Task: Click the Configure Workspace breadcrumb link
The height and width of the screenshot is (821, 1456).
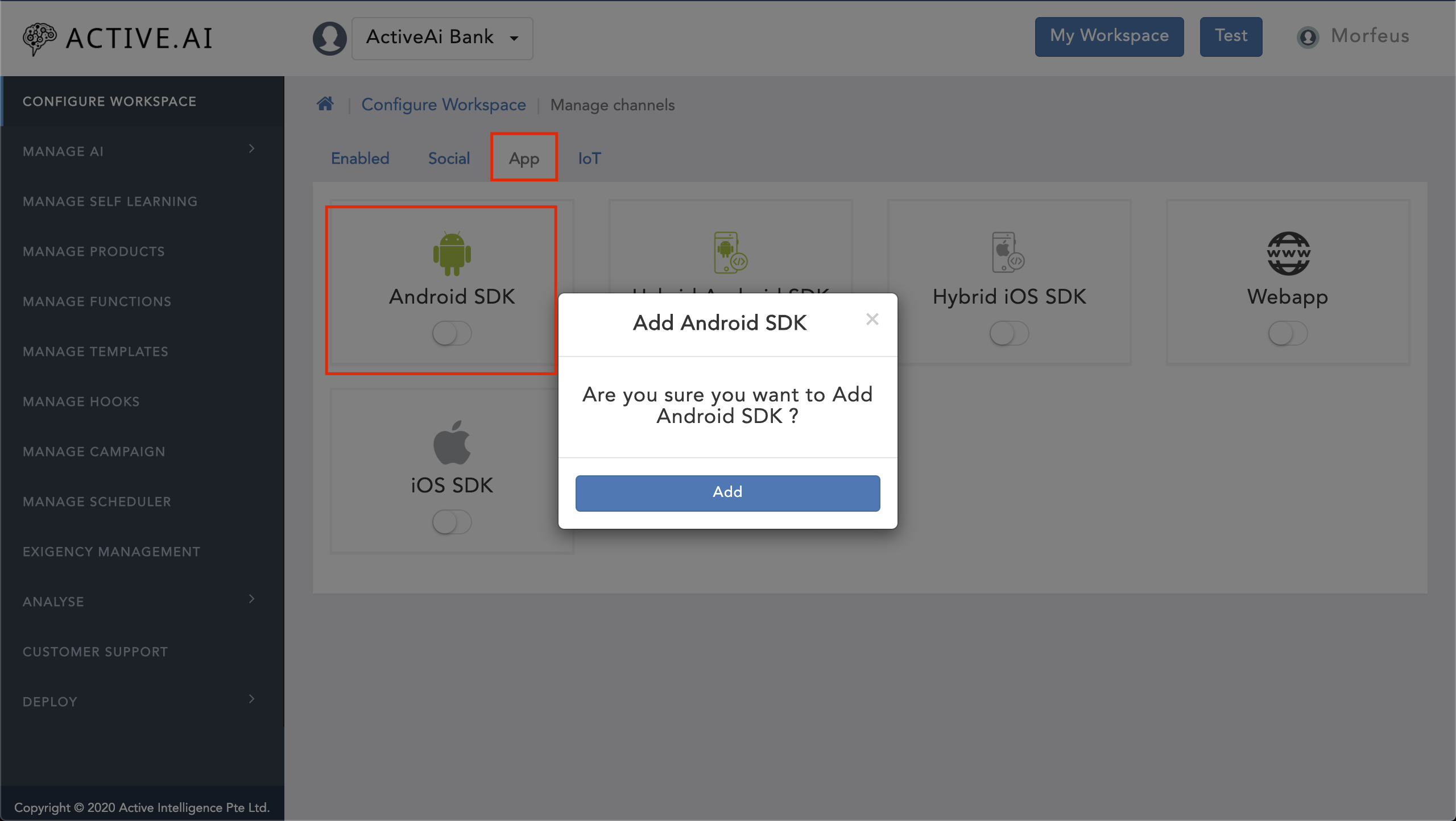Action: point(443,105)
